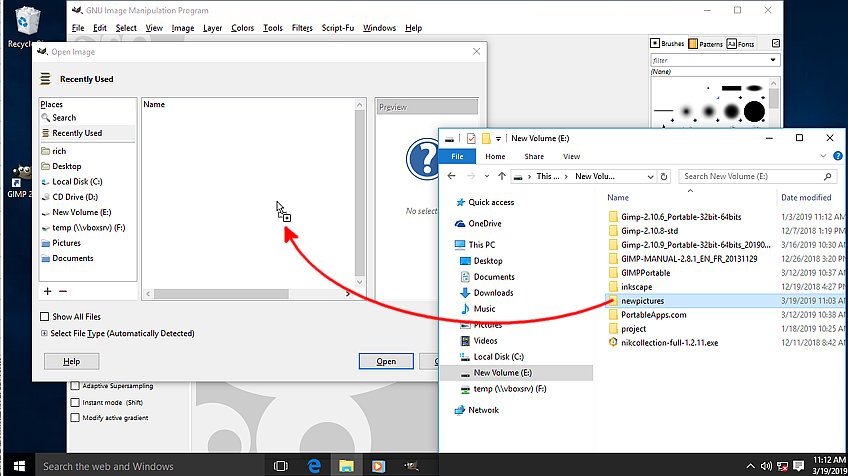Expand Select File Type section
The height and width of the screenshot is (476, 848).
(44, 333)
